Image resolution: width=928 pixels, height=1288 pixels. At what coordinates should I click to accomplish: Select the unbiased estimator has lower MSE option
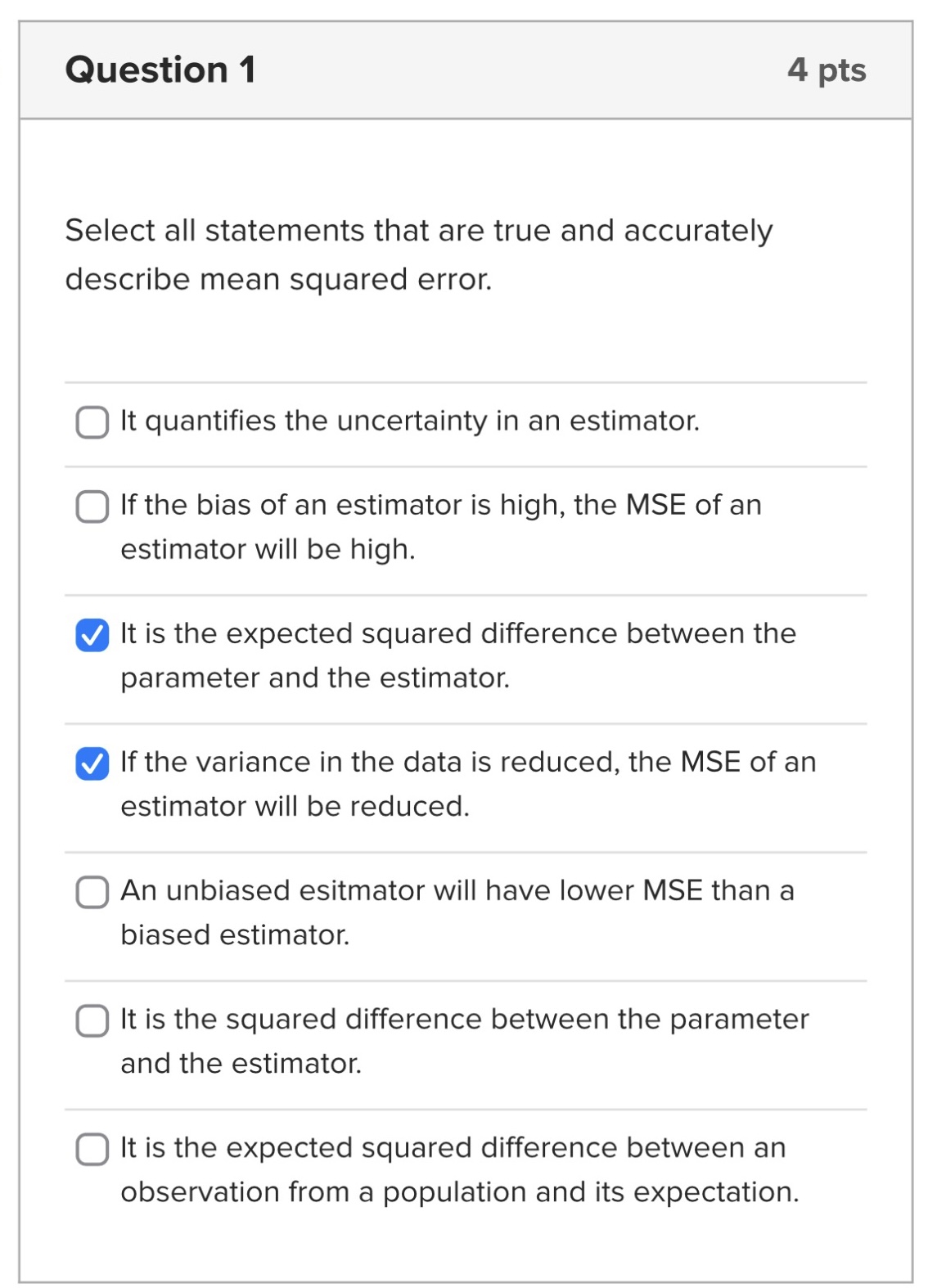[x=91, y=890]
